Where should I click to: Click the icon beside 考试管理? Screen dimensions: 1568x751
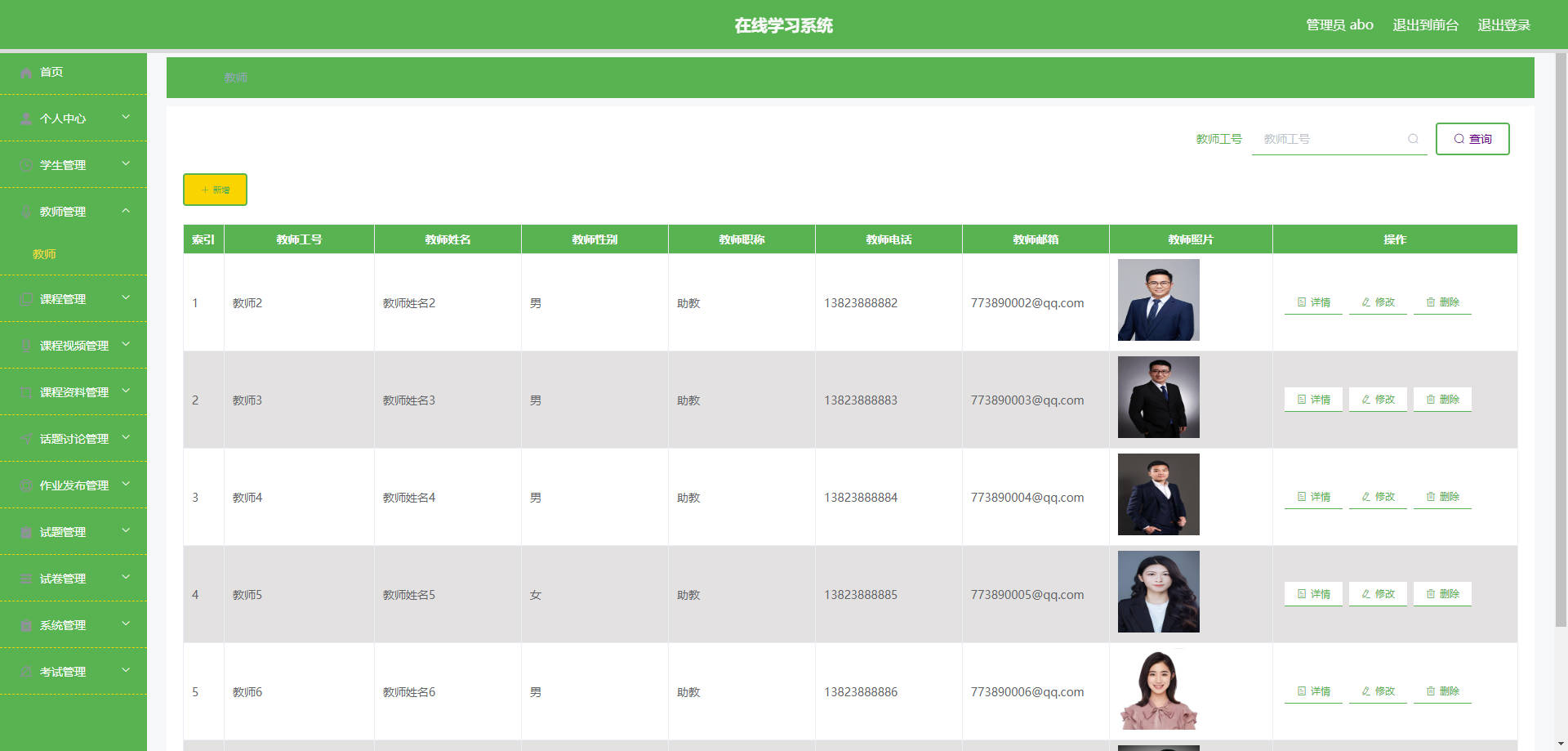pyautogui.click(x=26, y=673)
